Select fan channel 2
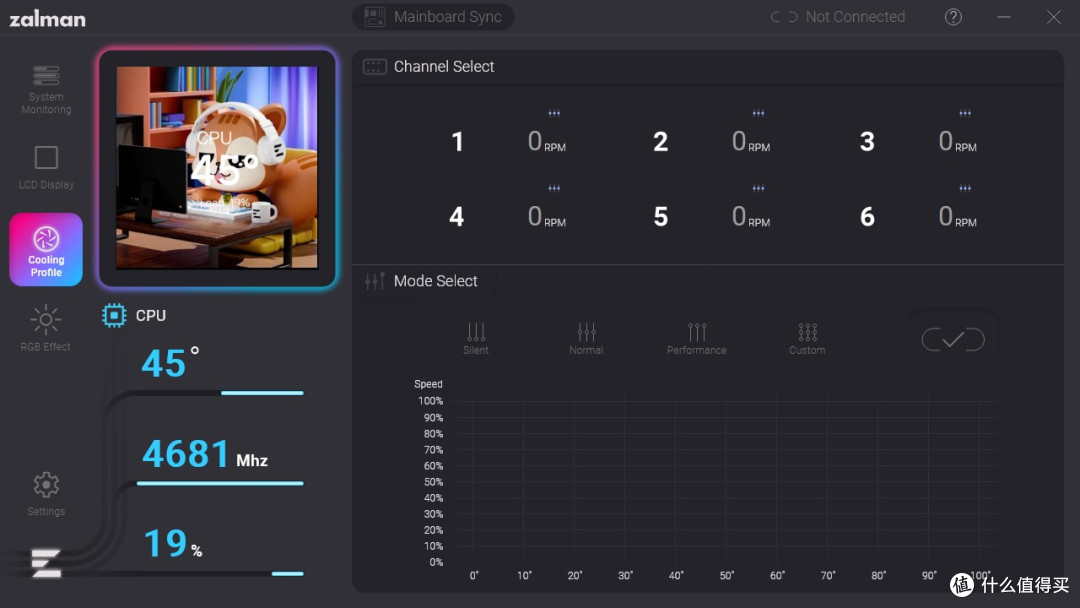1080x608 pixels. [661, 142]
